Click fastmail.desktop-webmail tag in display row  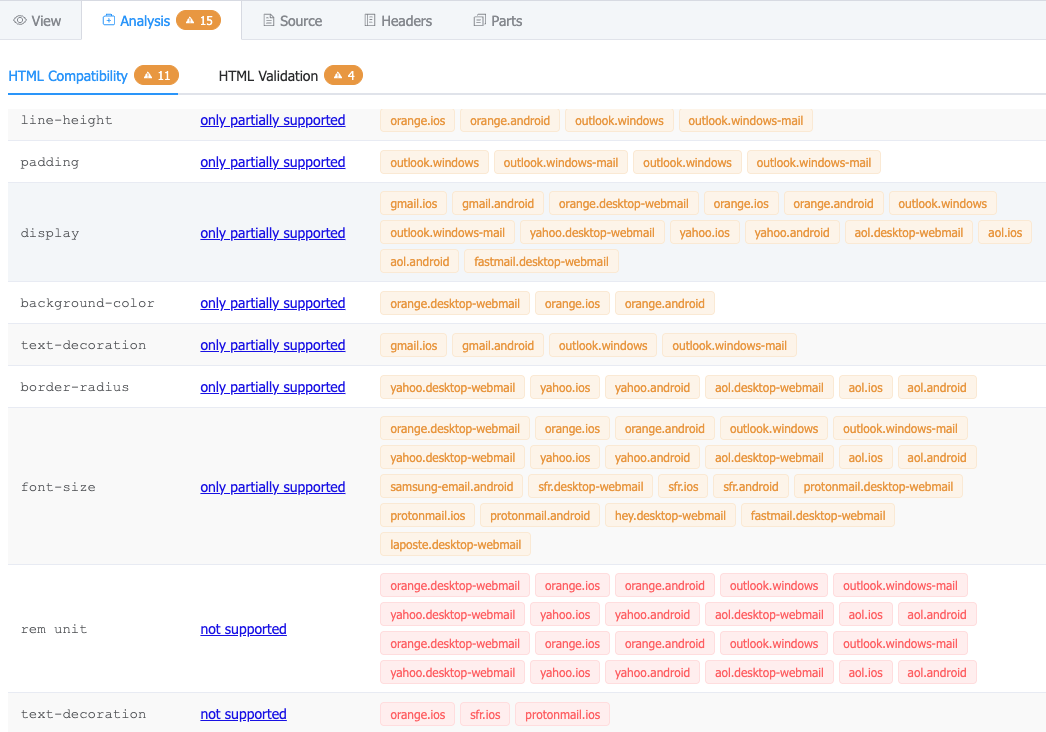[x=541, y=262]
